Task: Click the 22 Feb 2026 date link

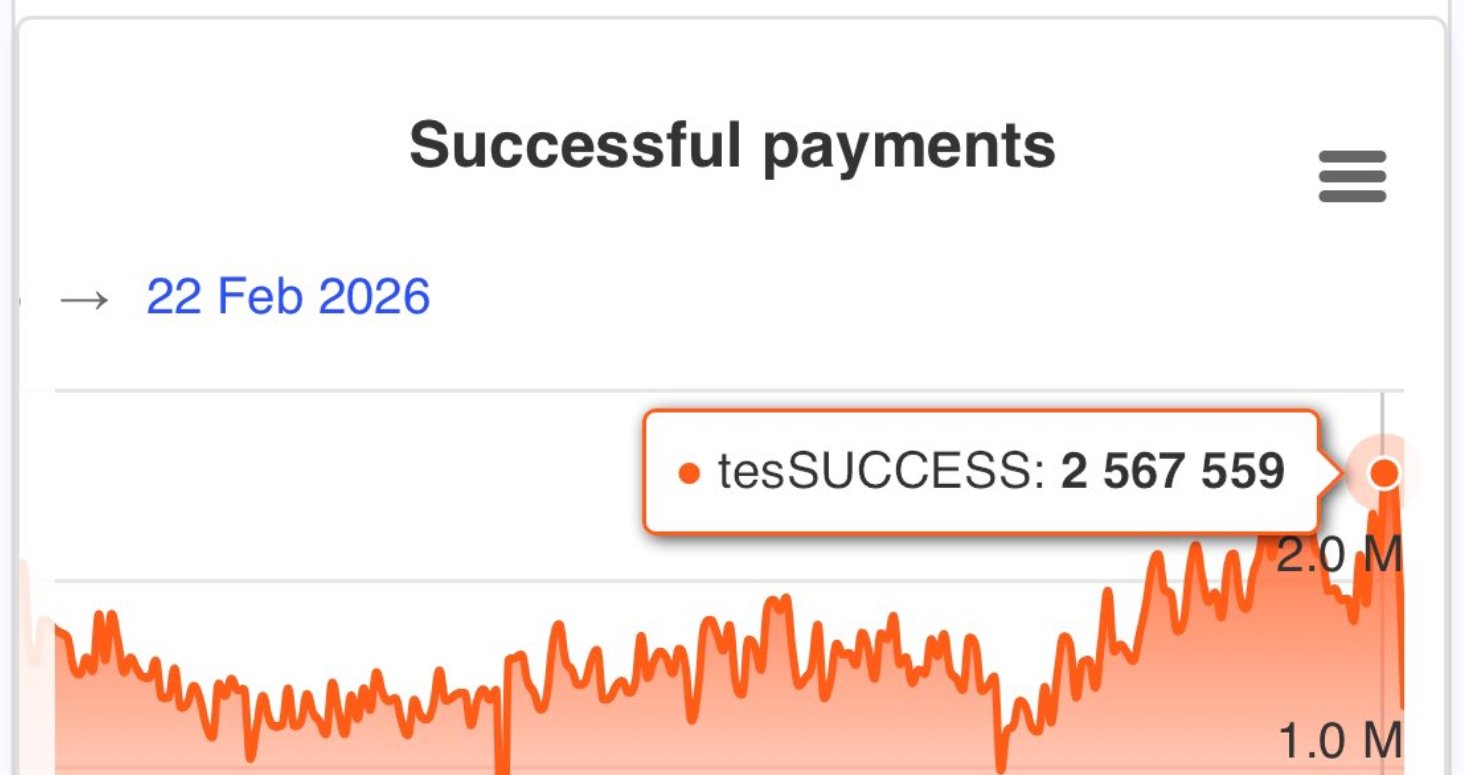Action: tap(288, 297)
